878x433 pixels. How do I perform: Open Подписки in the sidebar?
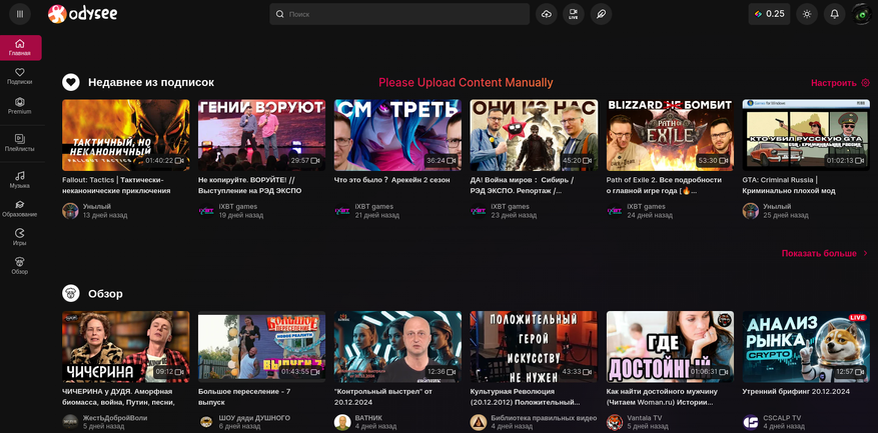(x=20, y=76)
